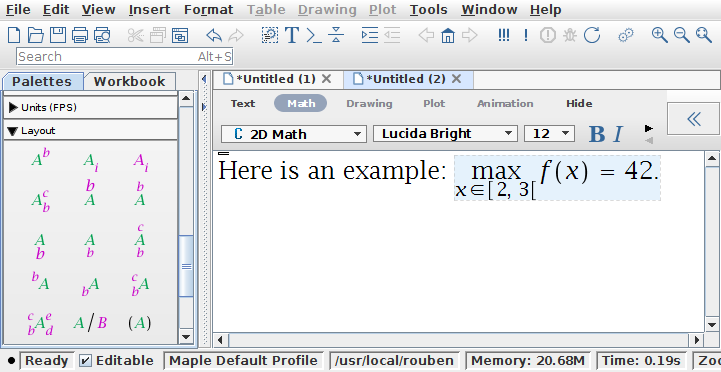Viewport: 721px width, 372px height.
Task: Open the Help menu
Action: point(545,10)
